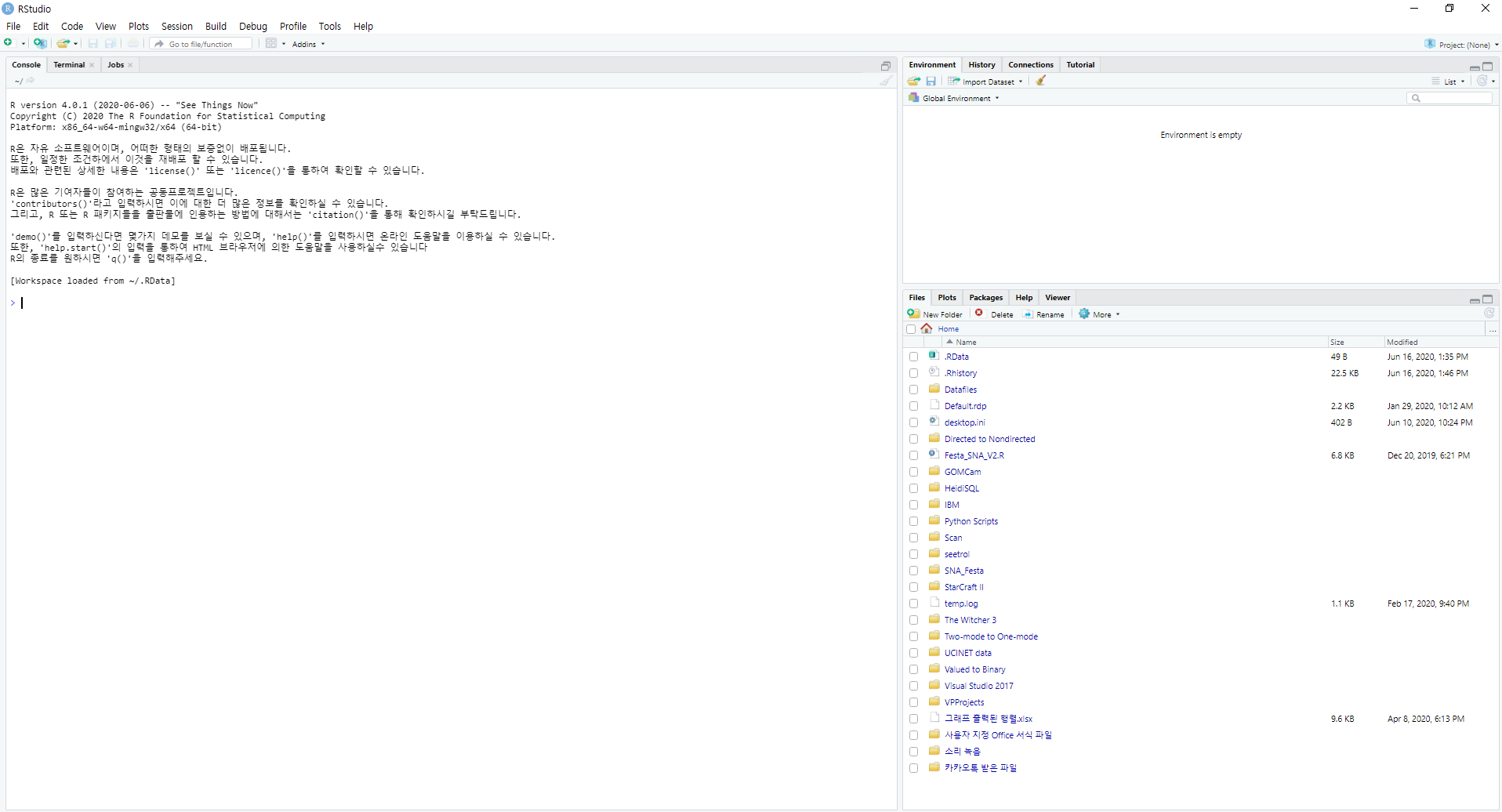Check the Festa_SNA_V2.R checkbox
This screenshot has width=1502, height=812.
(x=913, y=455)
